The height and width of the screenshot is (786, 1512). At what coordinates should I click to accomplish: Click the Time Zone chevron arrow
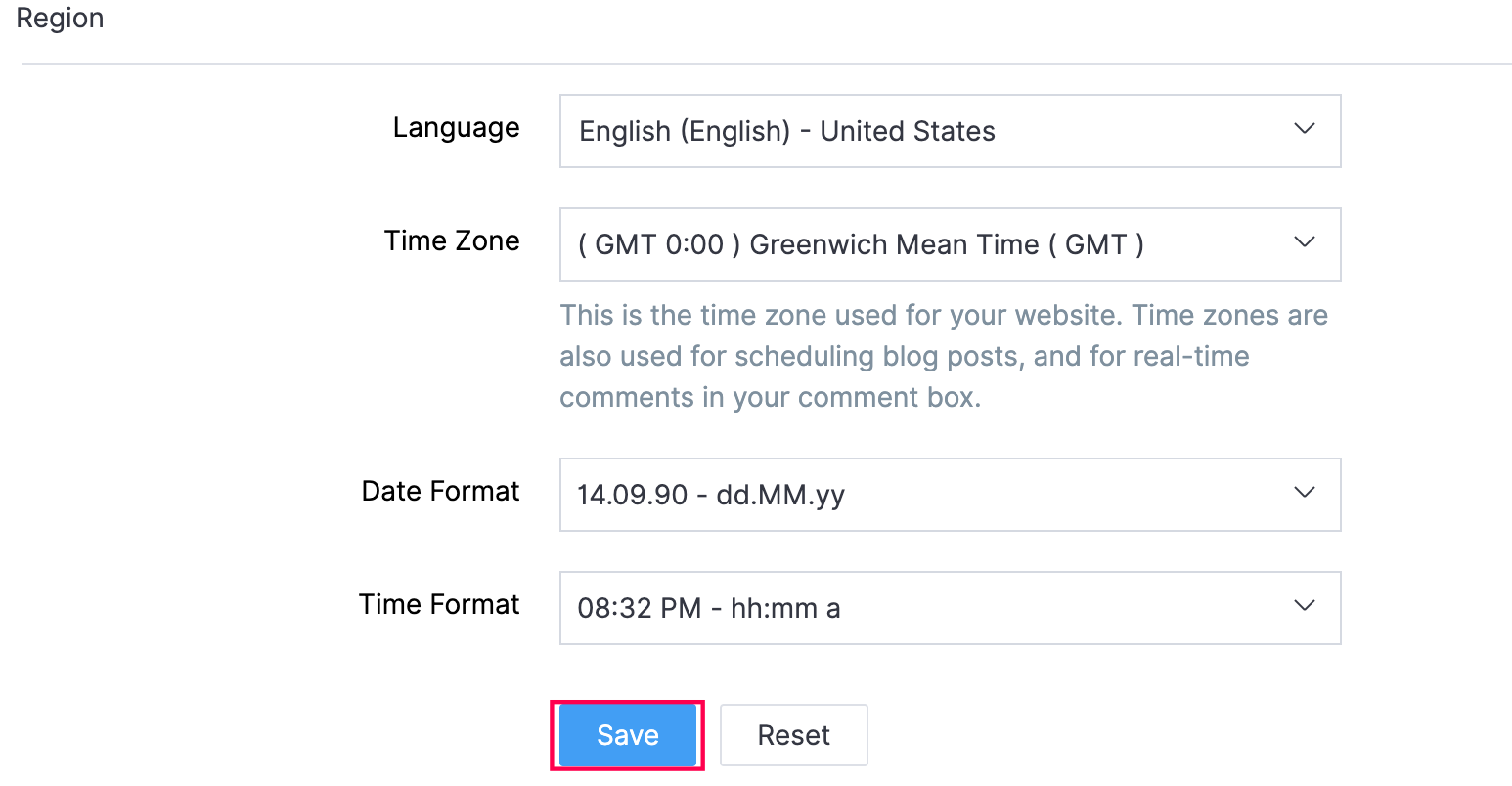(x=1304, y=242)
